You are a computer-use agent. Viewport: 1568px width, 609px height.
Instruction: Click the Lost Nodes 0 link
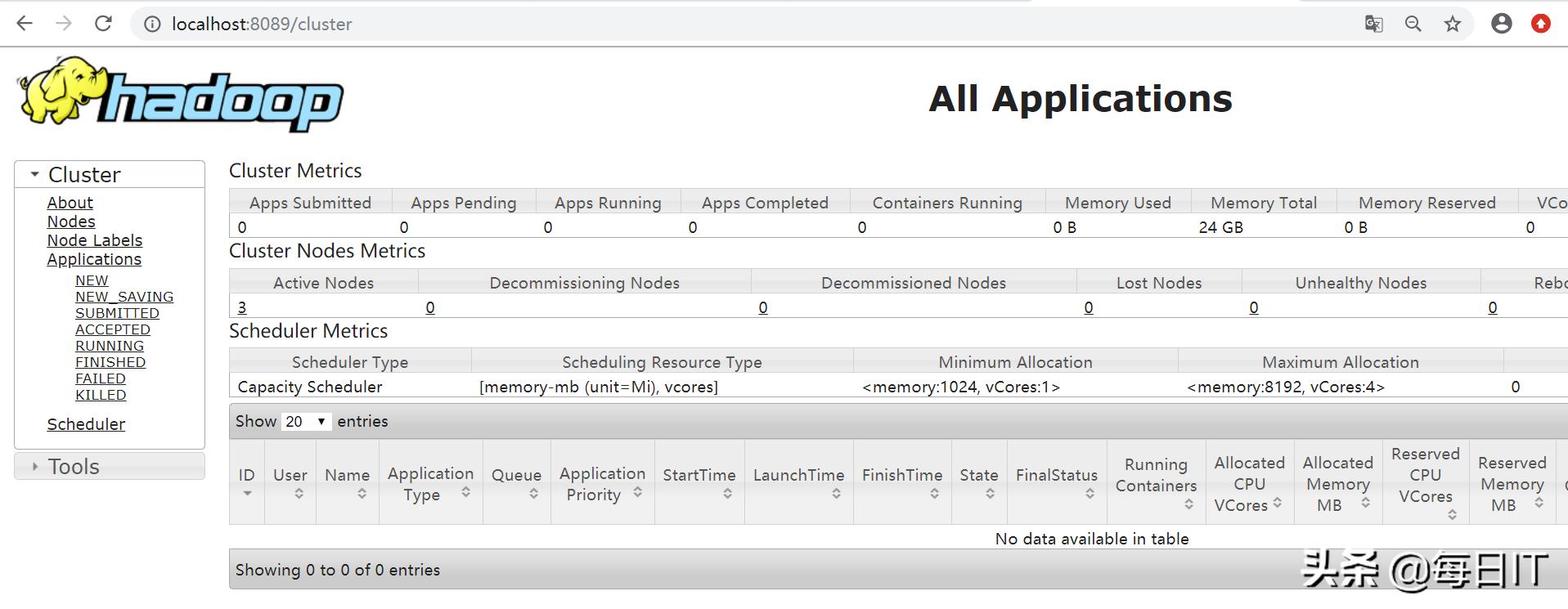click(1089, 307)
